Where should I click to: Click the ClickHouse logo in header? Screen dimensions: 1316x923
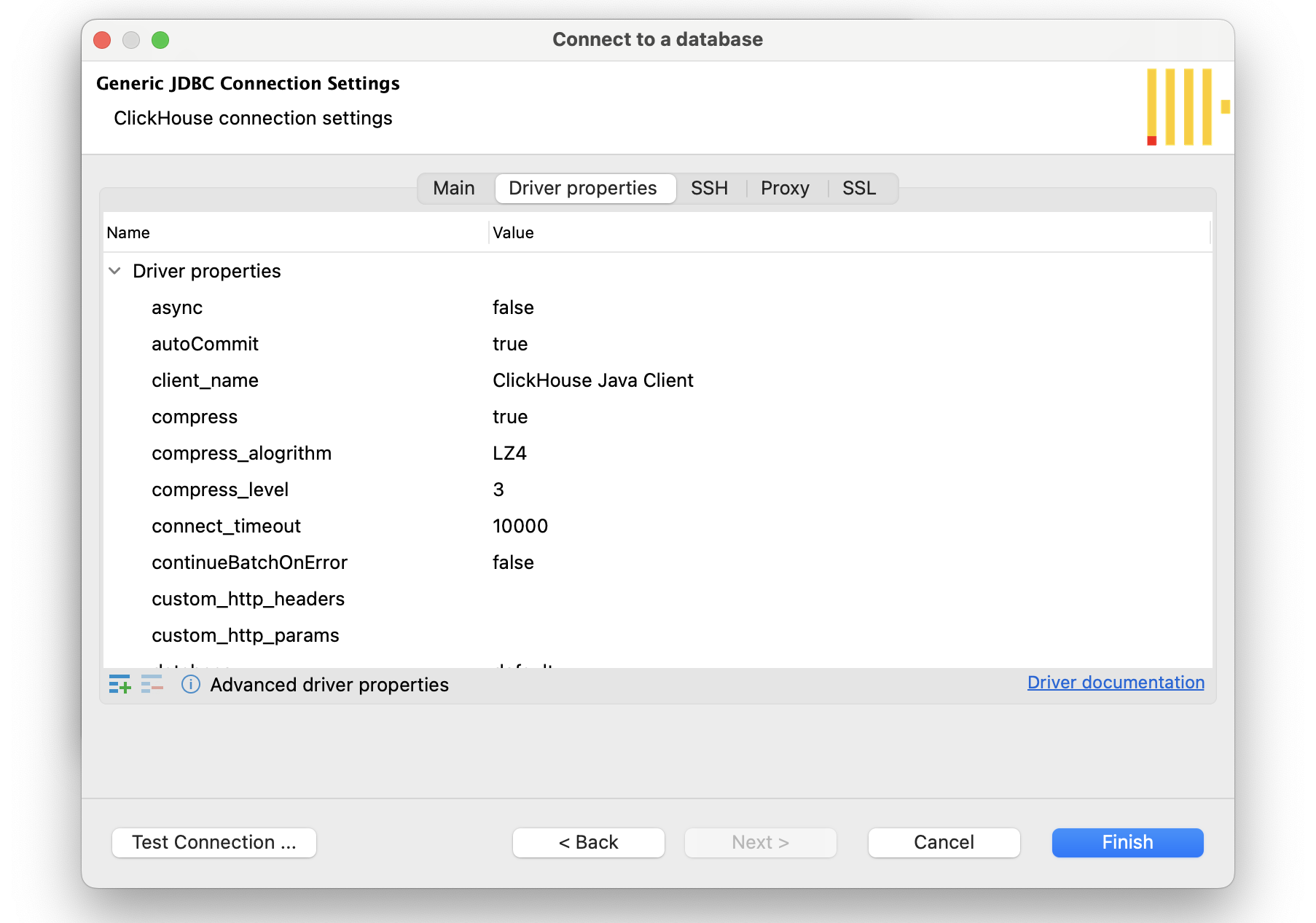tap(1187, 107)
